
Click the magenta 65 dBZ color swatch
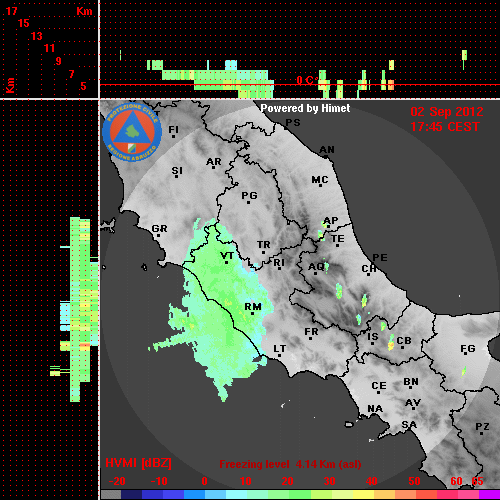point(489,495)
